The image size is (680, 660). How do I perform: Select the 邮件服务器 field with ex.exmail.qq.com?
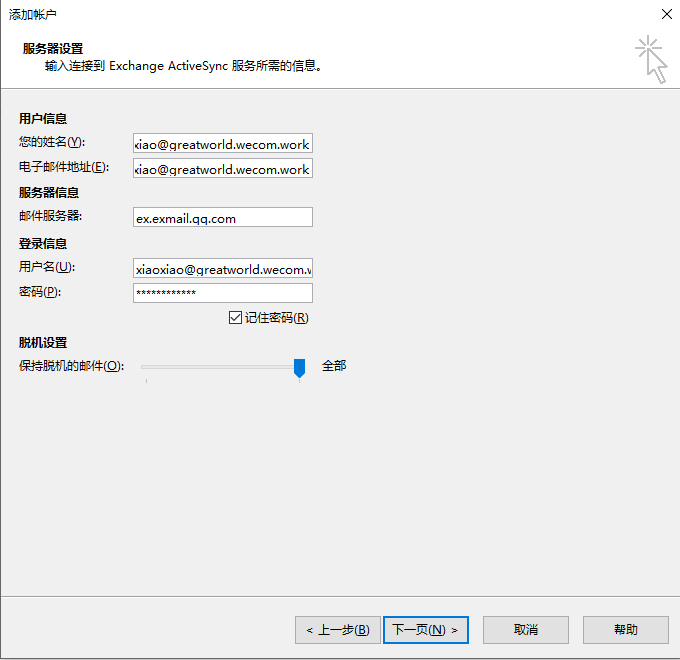click(222, 218)
